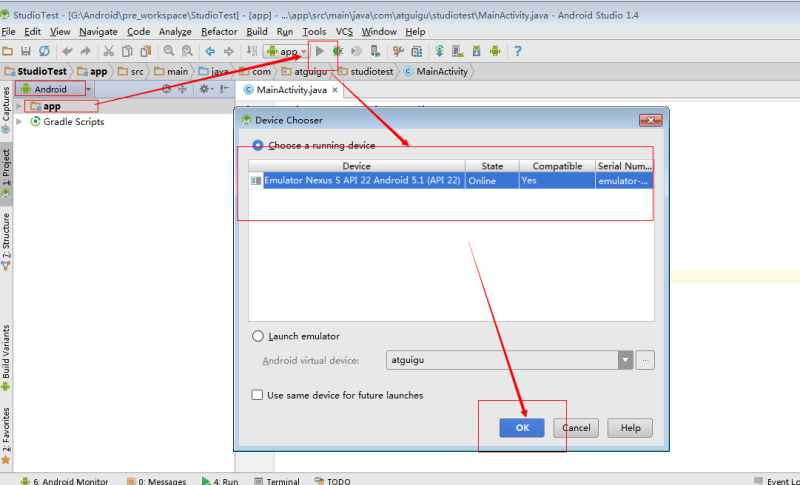Open the AVD Manager toolbar icon
The width and height of the screenshot is (800, 485).
[458, 51]
